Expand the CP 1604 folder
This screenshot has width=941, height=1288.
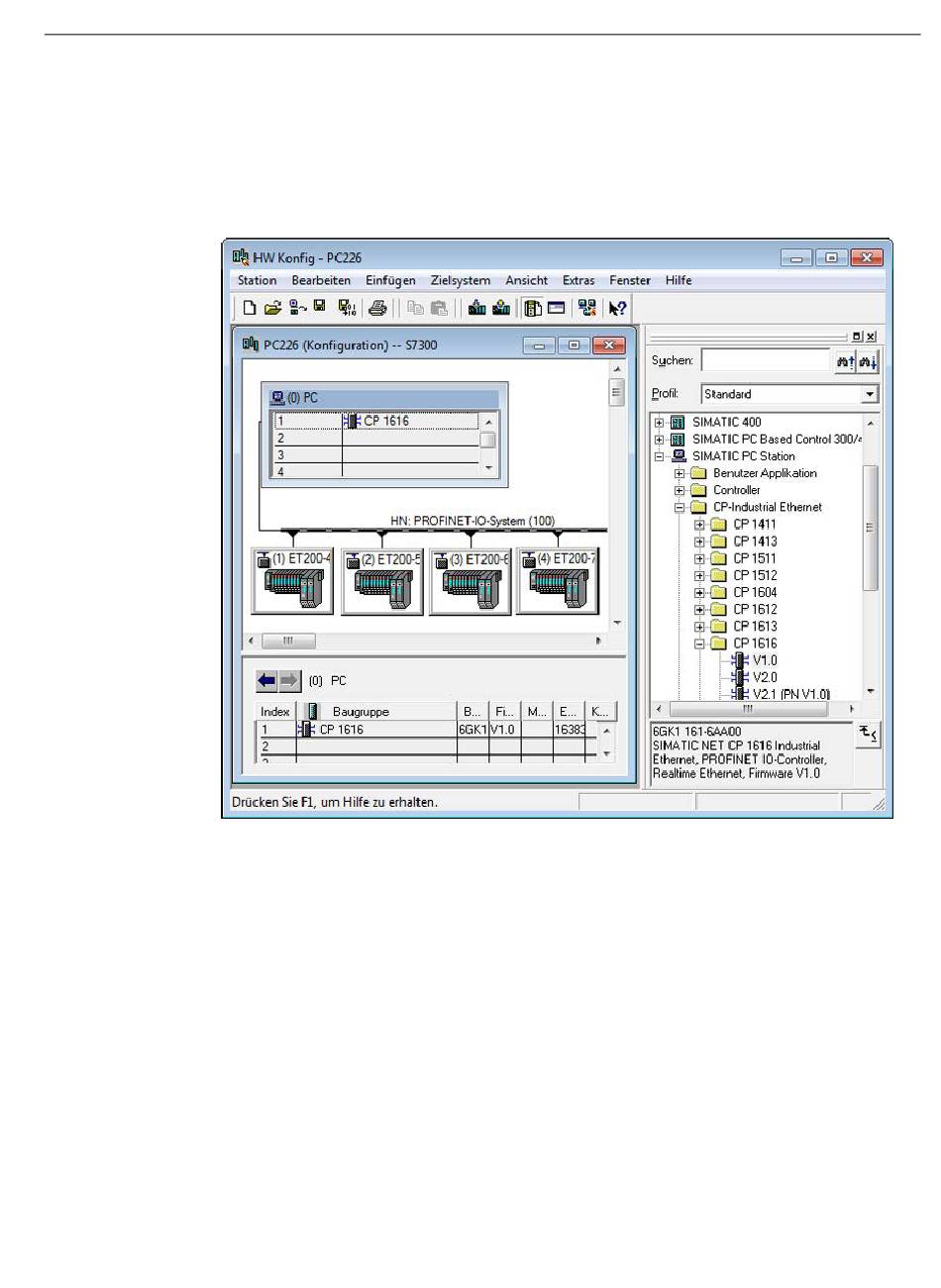click(x=699, y=593)
